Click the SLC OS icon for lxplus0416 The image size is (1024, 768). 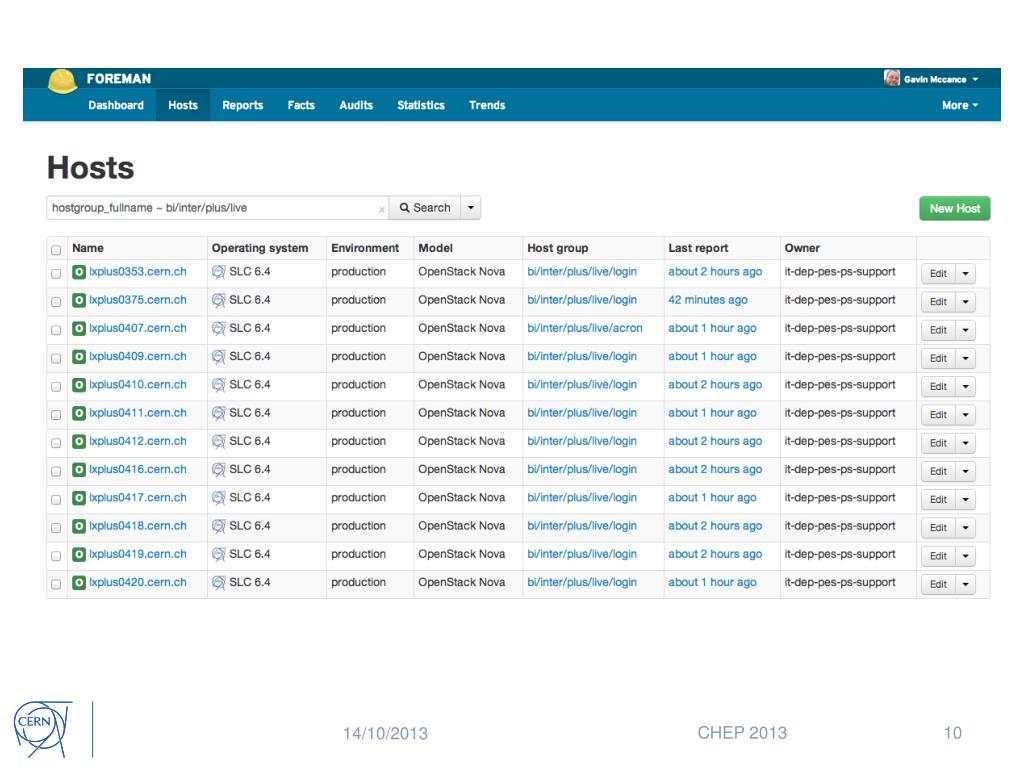click(219, 470)
